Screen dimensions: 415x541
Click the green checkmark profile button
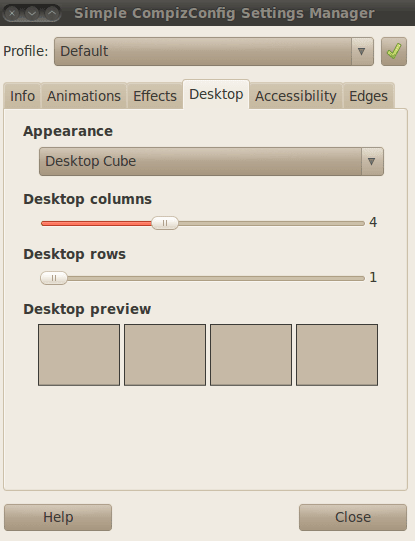pos(394,51)
